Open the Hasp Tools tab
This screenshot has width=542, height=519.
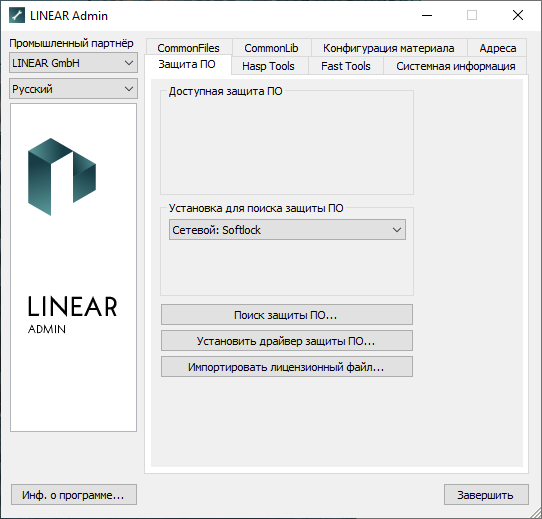pos(269,66)
